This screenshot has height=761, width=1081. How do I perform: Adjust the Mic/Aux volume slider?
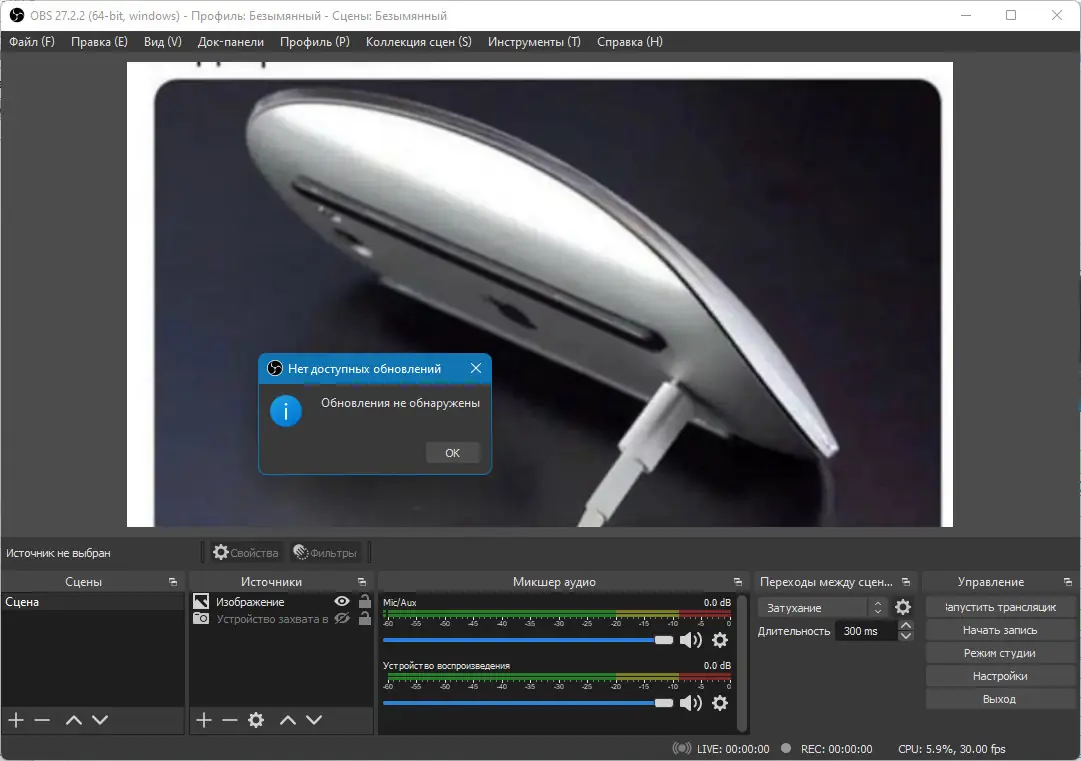665,640
